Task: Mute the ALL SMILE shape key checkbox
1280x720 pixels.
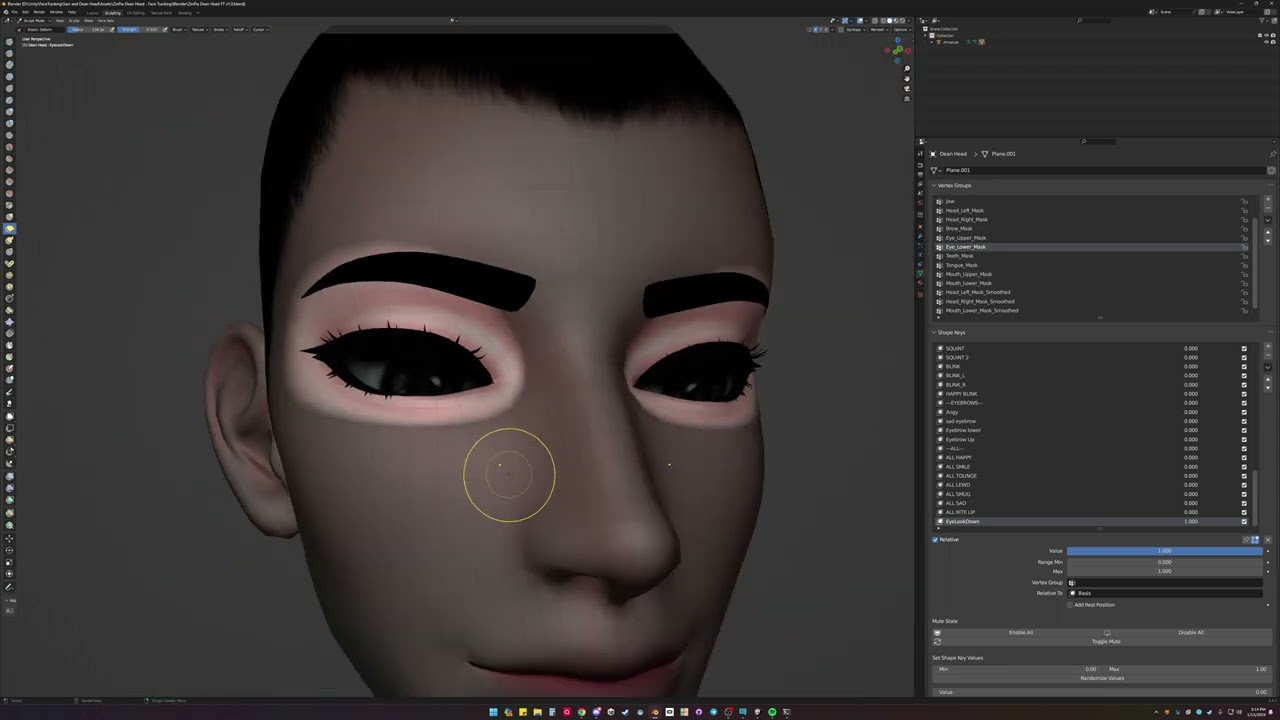Action: (x=1244, y=467)
